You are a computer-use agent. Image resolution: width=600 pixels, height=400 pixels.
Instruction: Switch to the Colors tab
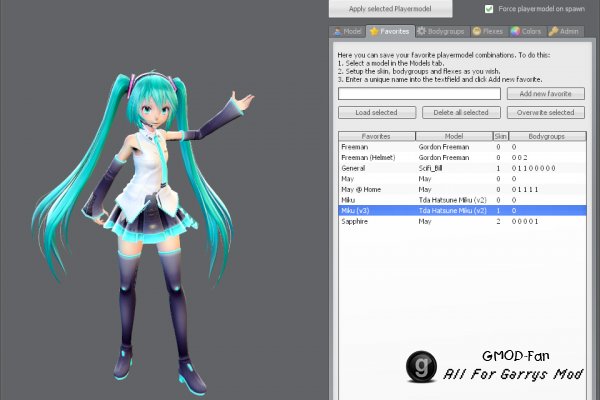tap(526, 31)
